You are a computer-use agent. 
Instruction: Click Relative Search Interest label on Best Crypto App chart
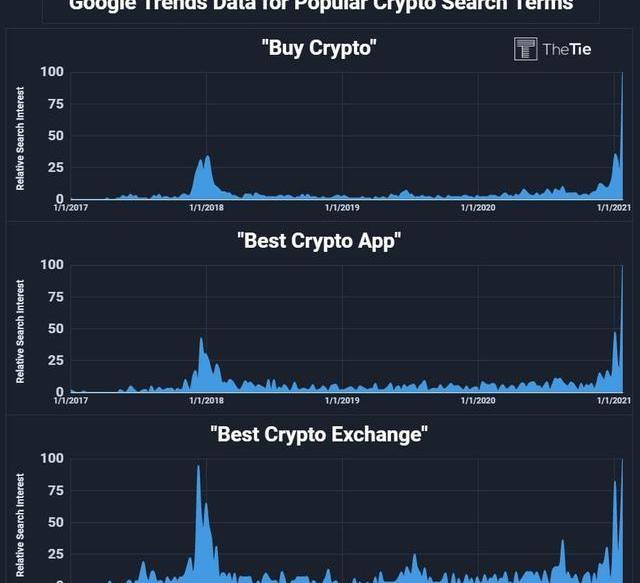pos(21,331)
